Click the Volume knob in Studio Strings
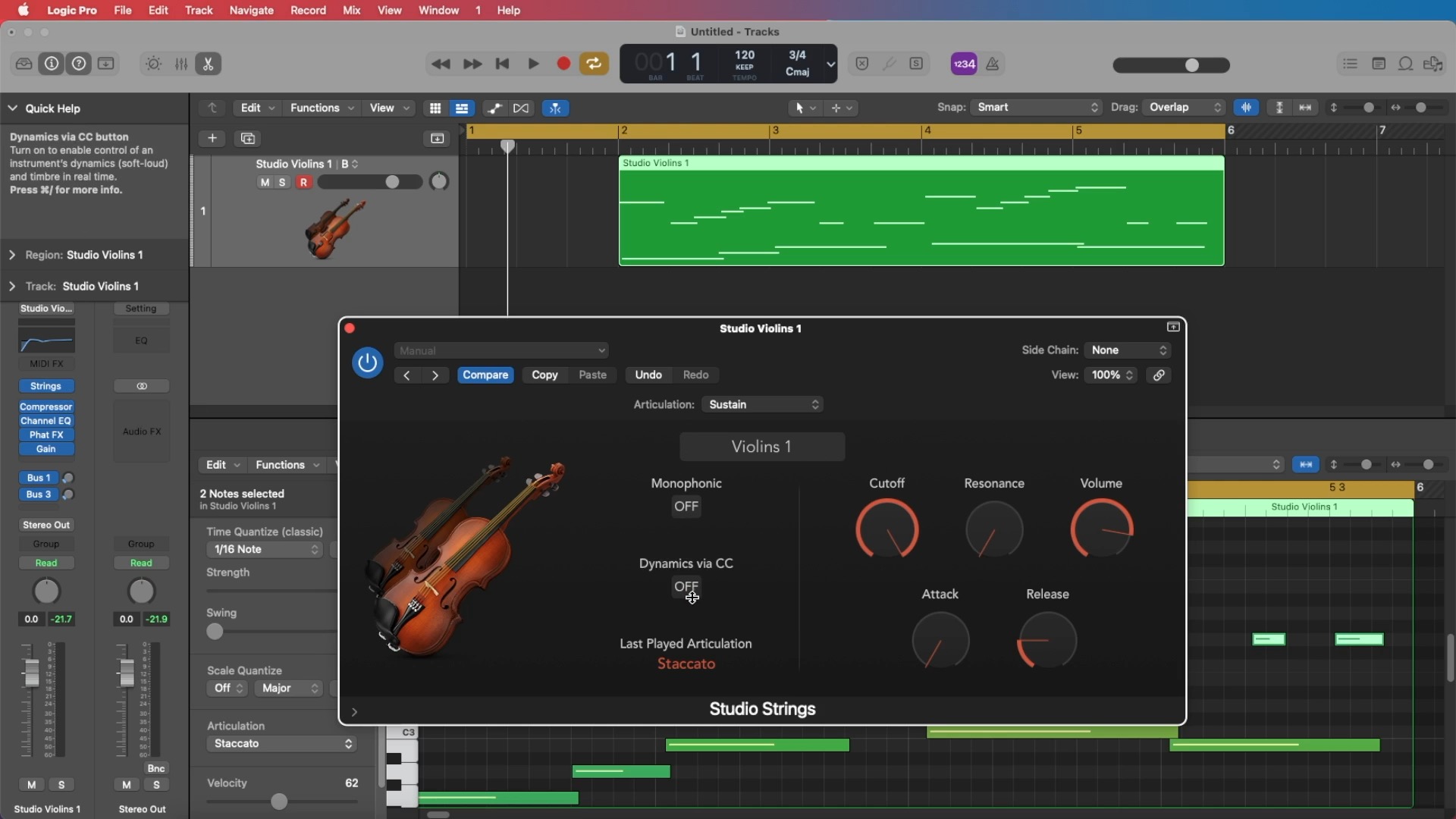Image resolution: width=1456 pixels, height=819 pixels. [x=1102, y=529]
